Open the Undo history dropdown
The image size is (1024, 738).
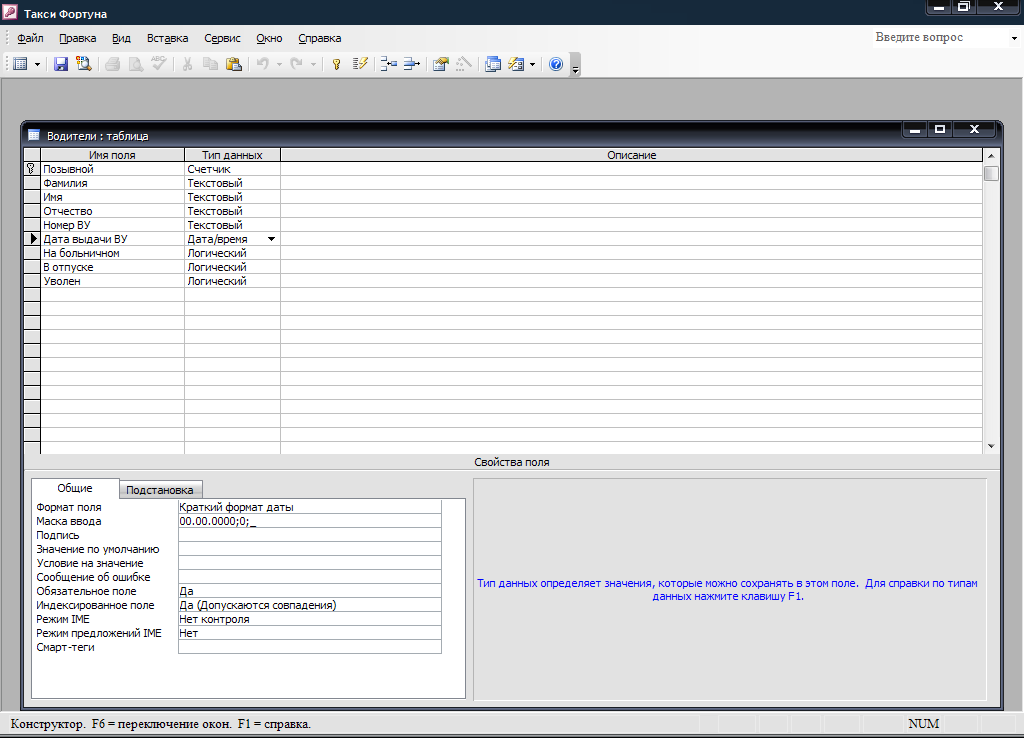pos(279,64)
